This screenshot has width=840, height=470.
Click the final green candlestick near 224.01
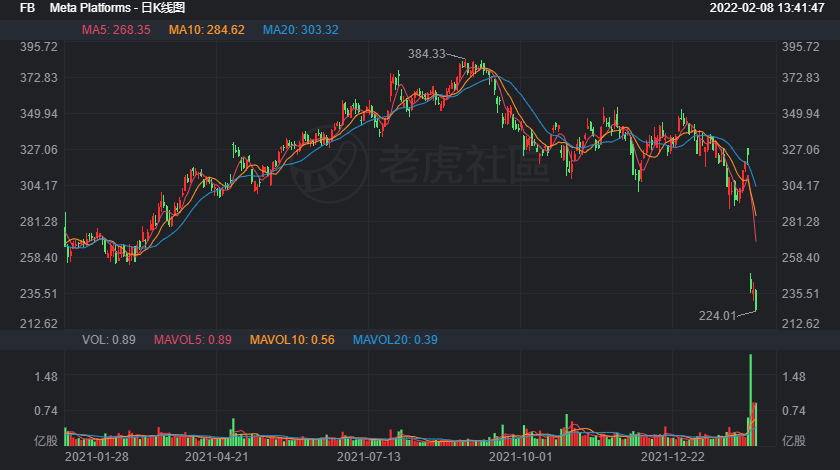coord(756,300)
